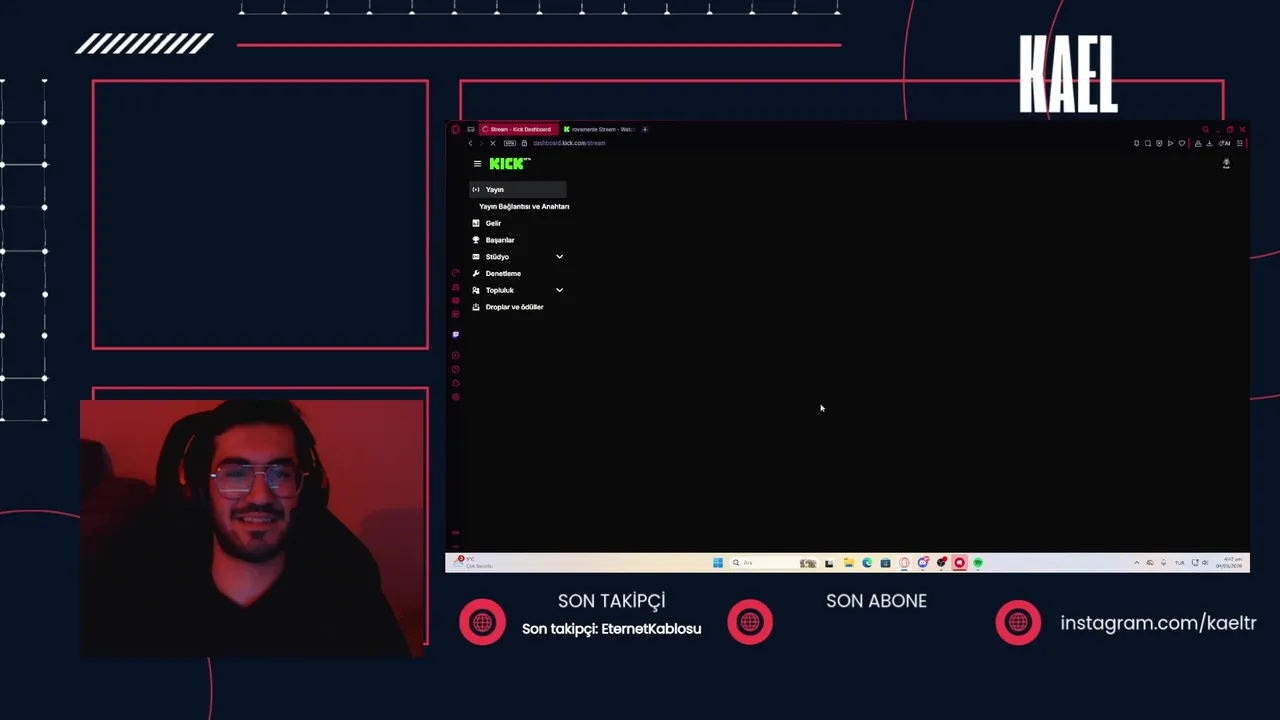Open Discord from taskbar
The height and width of the screenshot is (720, 1280).
point(923,563)
